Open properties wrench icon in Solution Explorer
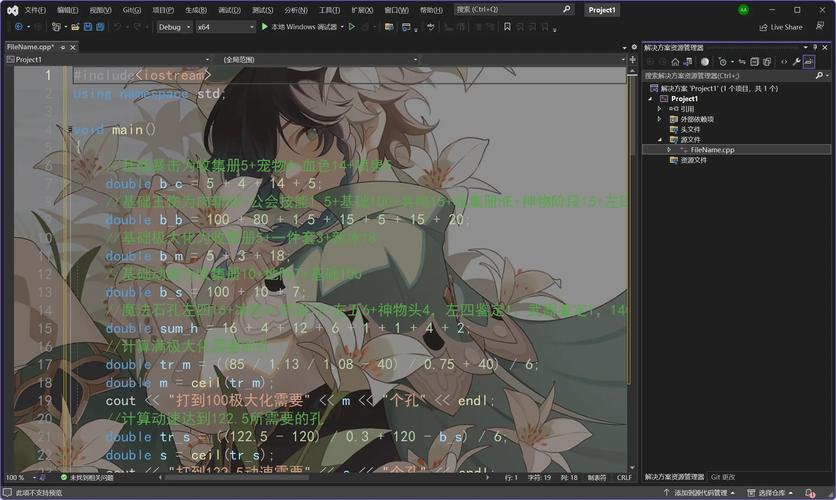This screenshot has width=836, height=500. tap(797, 62)
